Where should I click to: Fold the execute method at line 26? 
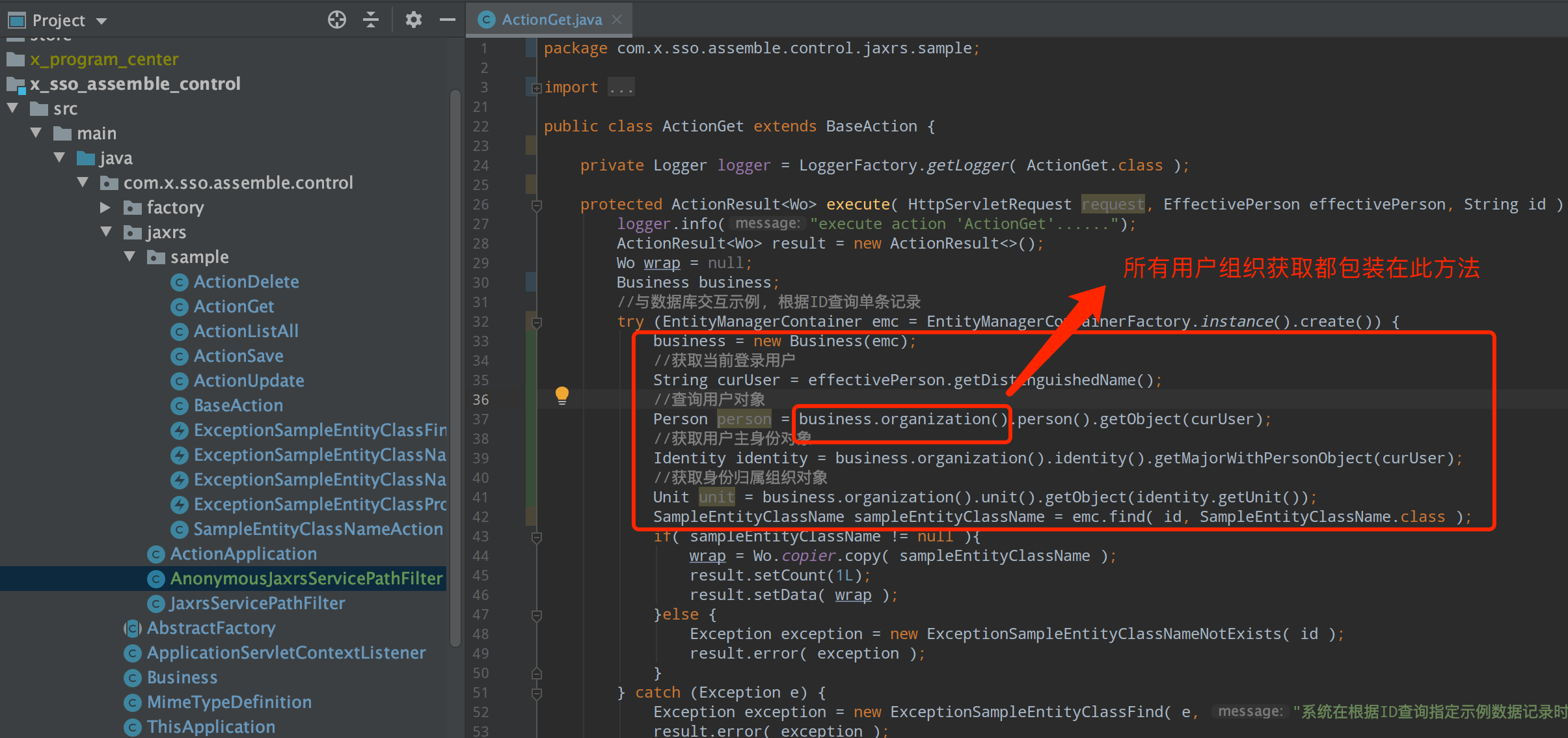(x=537, y=206)
